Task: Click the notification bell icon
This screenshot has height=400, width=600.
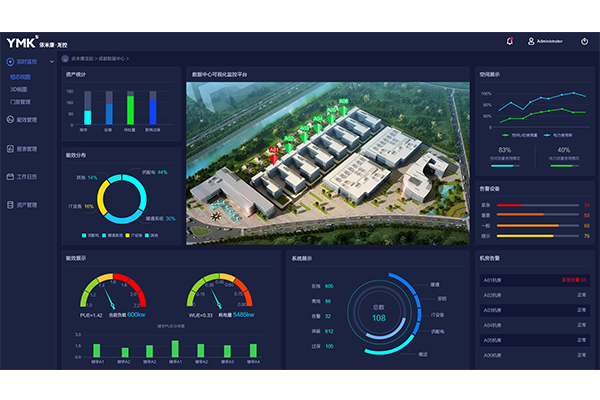Action: click(509, 42)
